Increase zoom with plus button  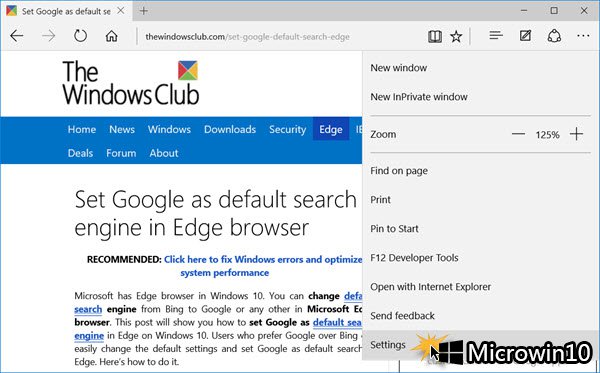(x=576, y=134)
